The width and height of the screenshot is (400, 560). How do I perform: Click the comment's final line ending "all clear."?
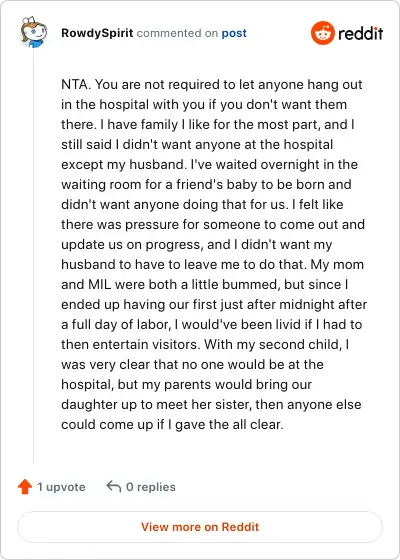pyautogui.click(x=172, y=425)
